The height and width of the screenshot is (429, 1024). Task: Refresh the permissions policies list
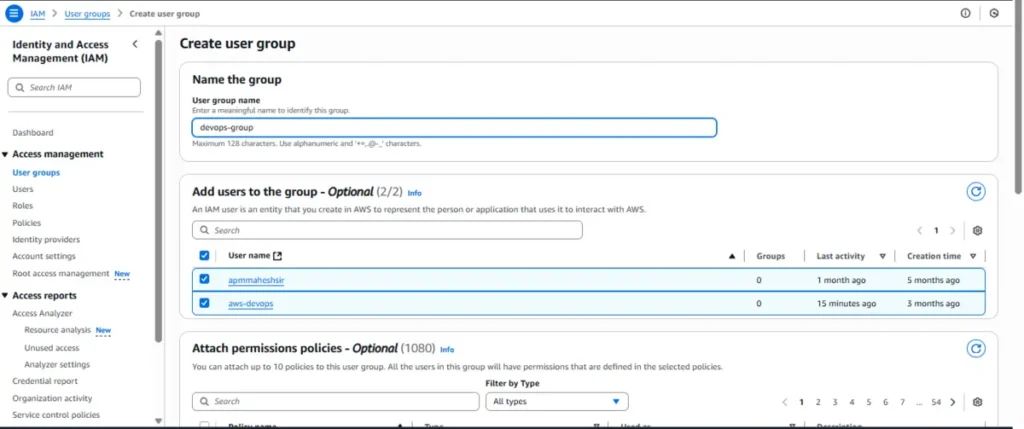coord(976,349)
